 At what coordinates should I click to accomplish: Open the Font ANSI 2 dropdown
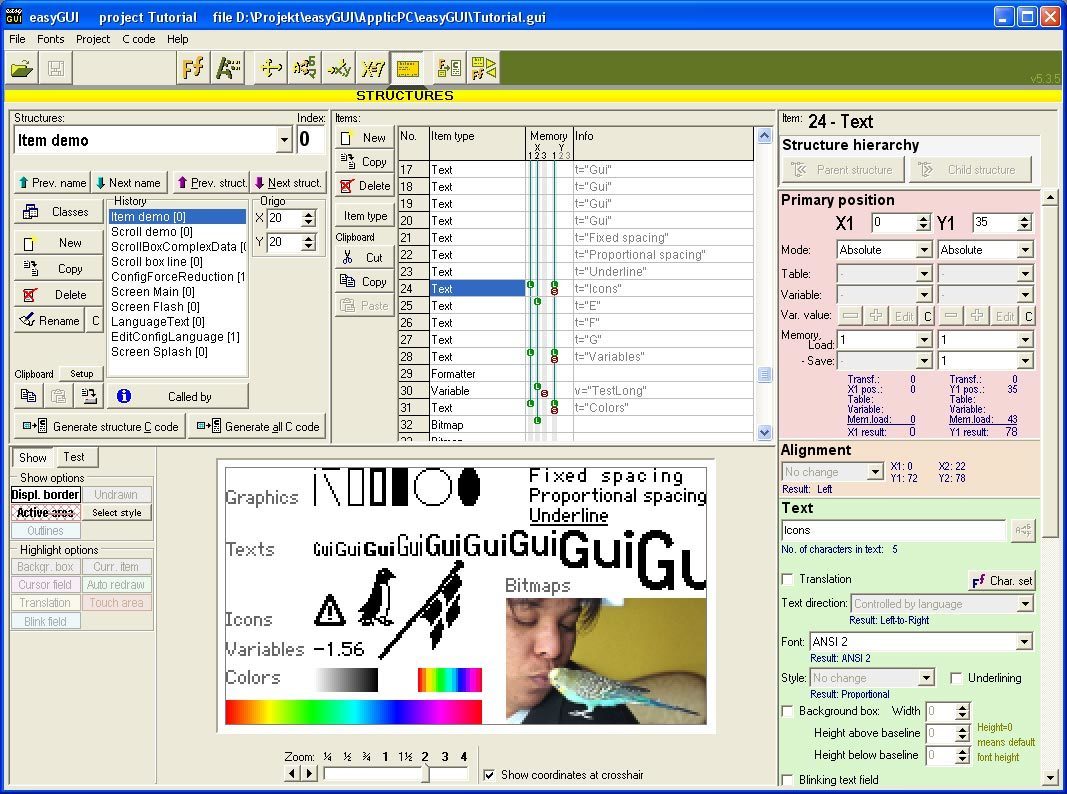point(1025,642)
